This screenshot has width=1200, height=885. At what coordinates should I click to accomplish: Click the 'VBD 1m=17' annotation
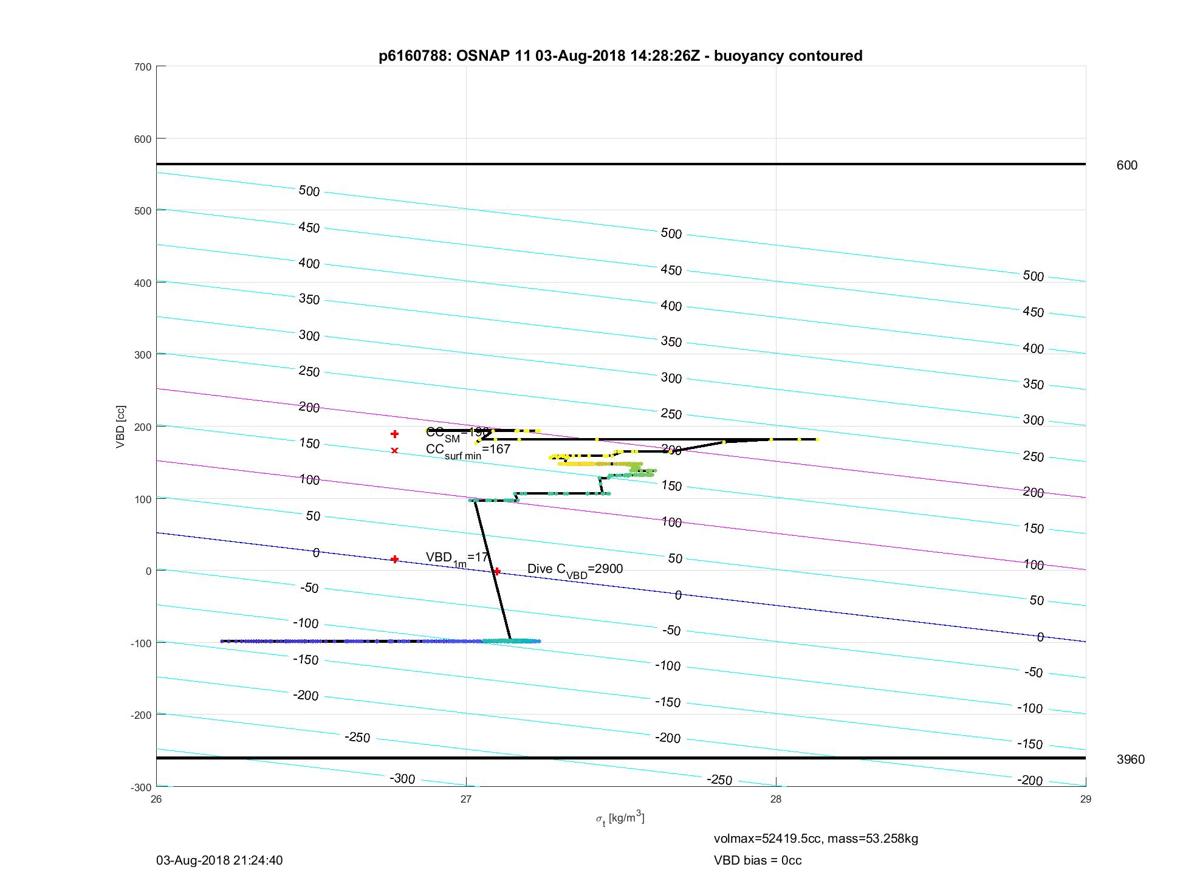coord(457,558)
